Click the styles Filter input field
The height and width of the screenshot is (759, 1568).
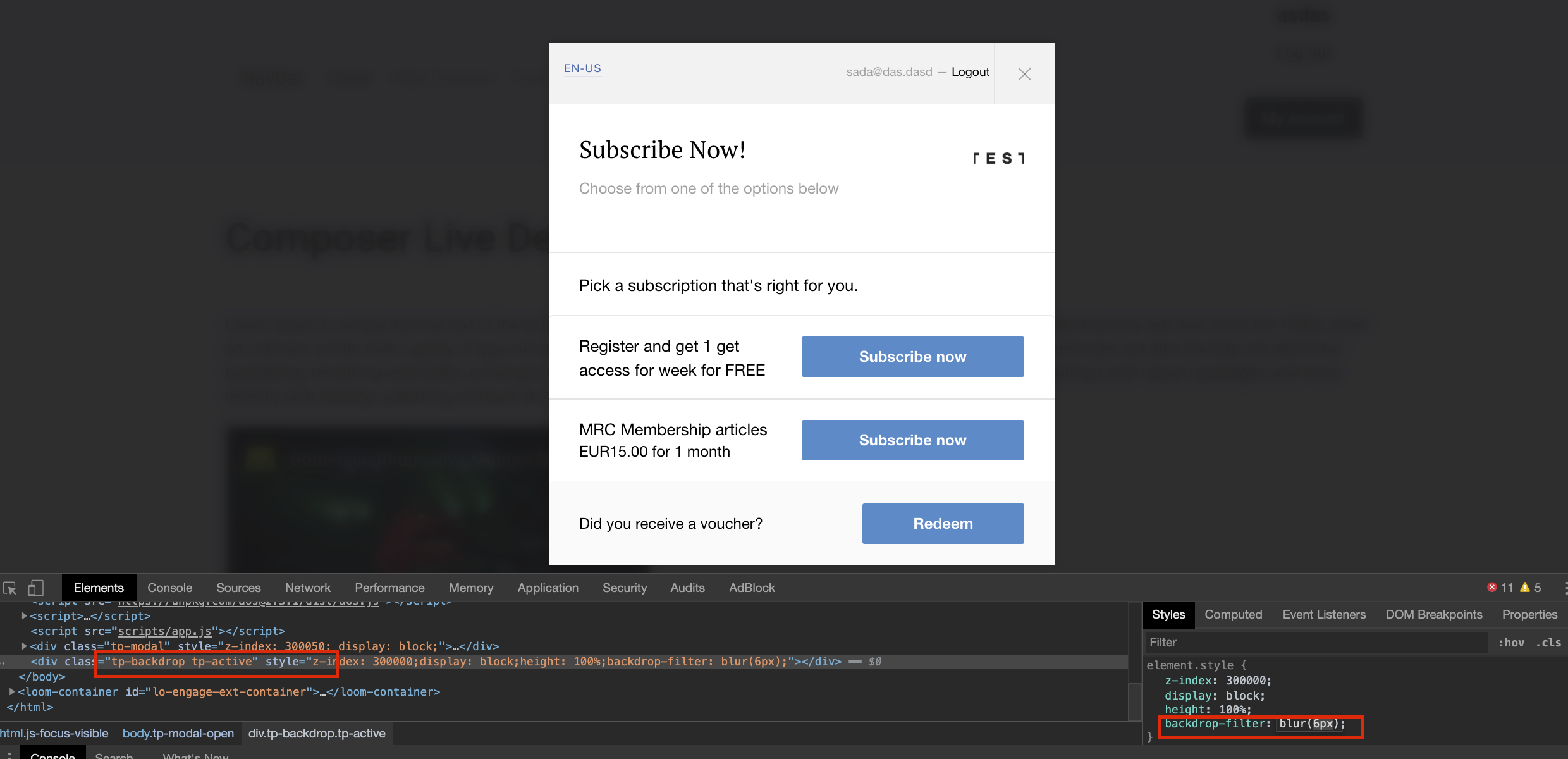(1317, 643)
